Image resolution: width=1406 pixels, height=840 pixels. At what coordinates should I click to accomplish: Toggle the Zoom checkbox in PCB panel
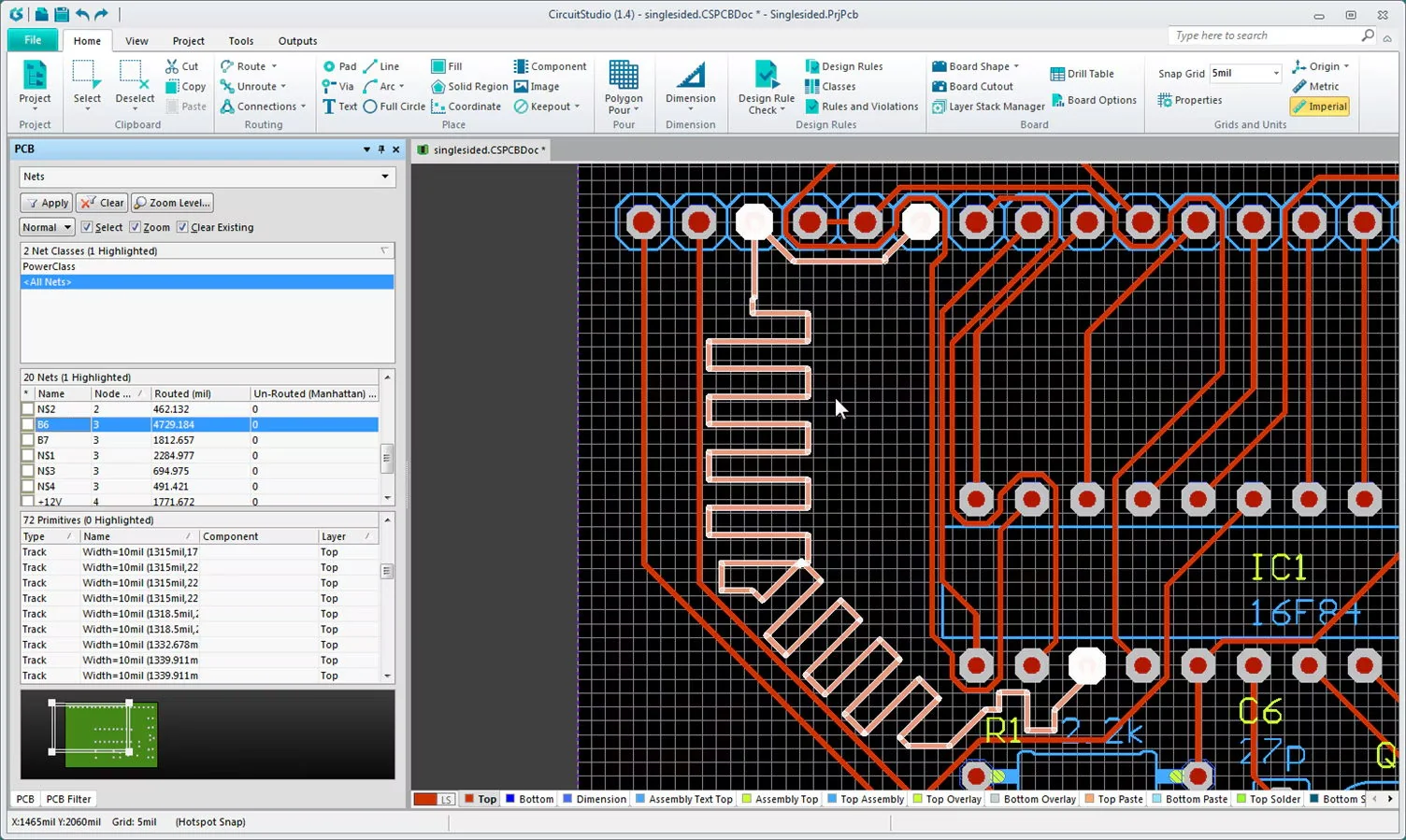(136, 227)
